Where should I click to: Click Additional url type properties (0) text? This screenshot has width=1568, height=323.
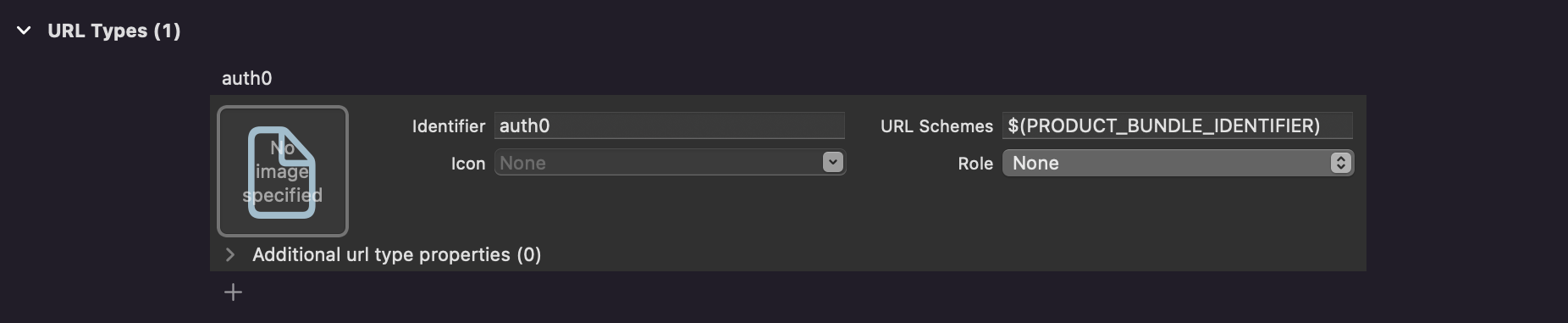click(396, 254)
